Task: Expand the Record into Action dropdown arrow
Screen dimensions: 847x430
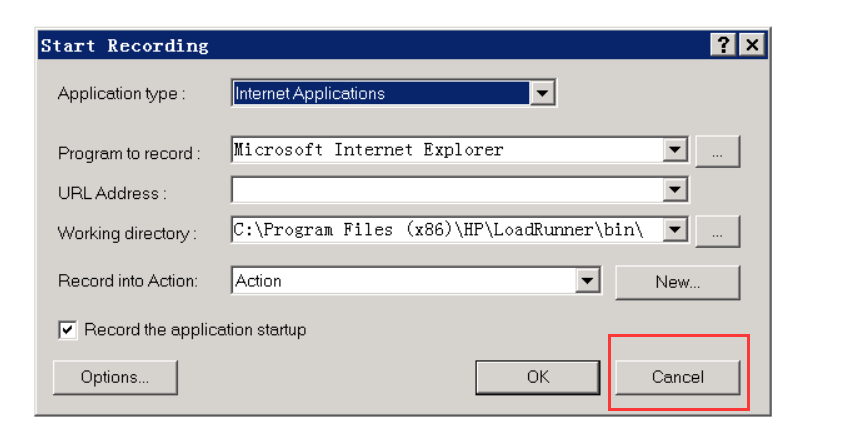Action: [x=588, y=281]
